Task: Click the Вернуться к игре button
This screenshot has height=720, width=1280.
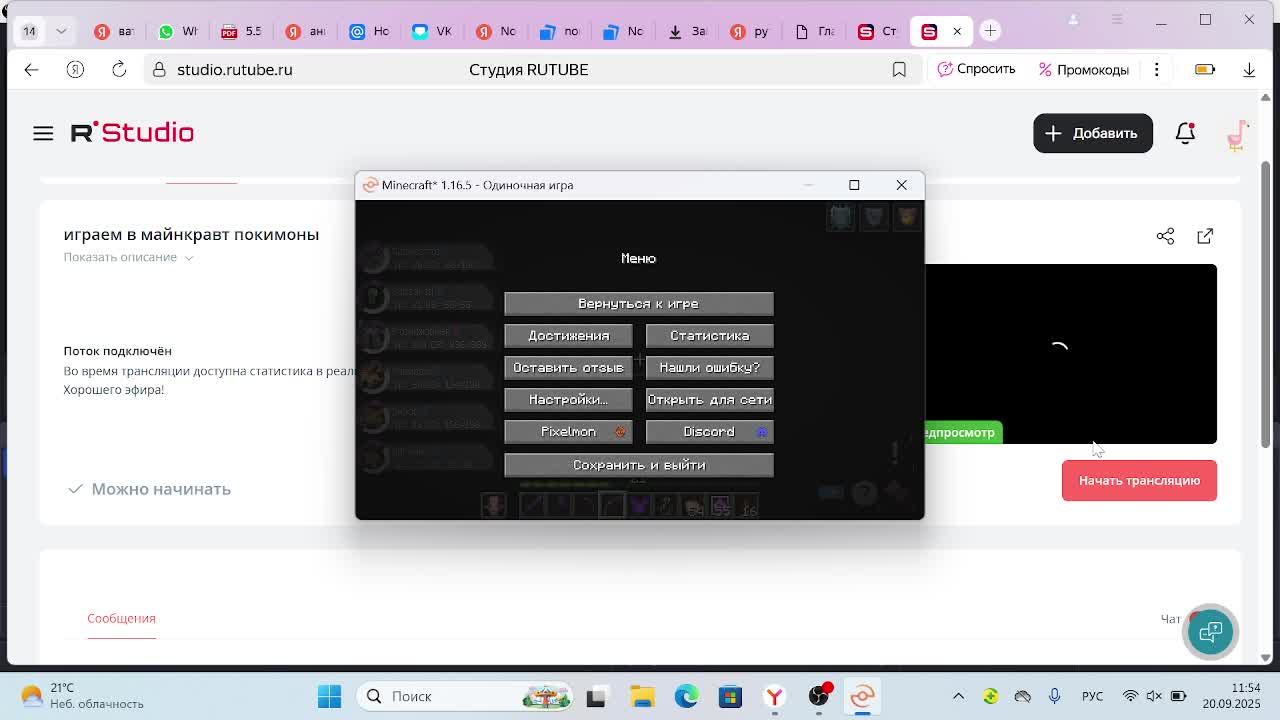Action: (639, 304)
